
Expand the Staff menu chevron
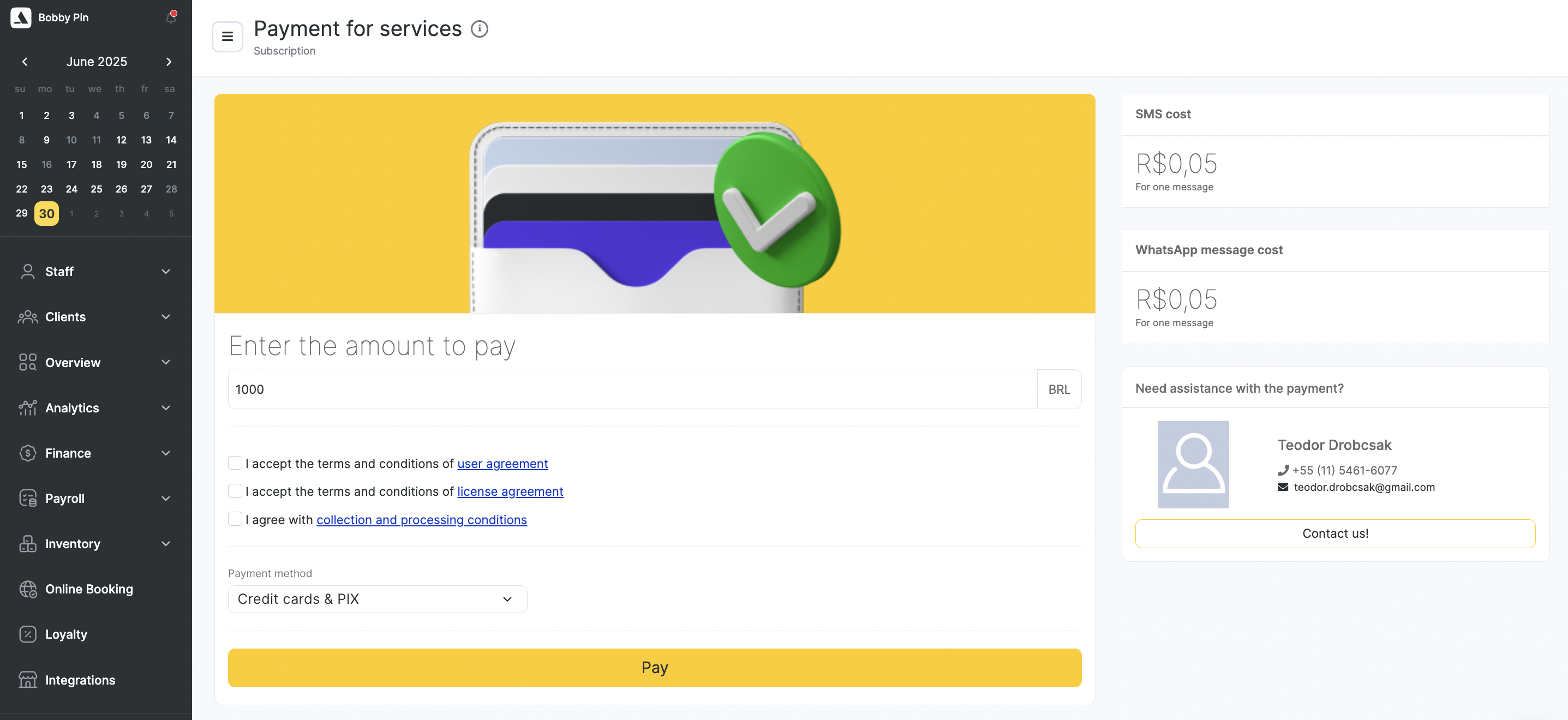[165, 272]
